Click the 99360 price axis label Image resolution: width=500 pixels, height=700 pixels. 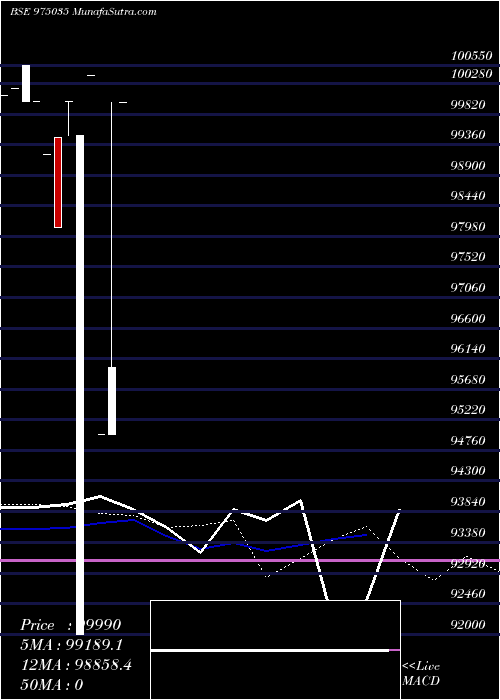[x=468, y=135]
